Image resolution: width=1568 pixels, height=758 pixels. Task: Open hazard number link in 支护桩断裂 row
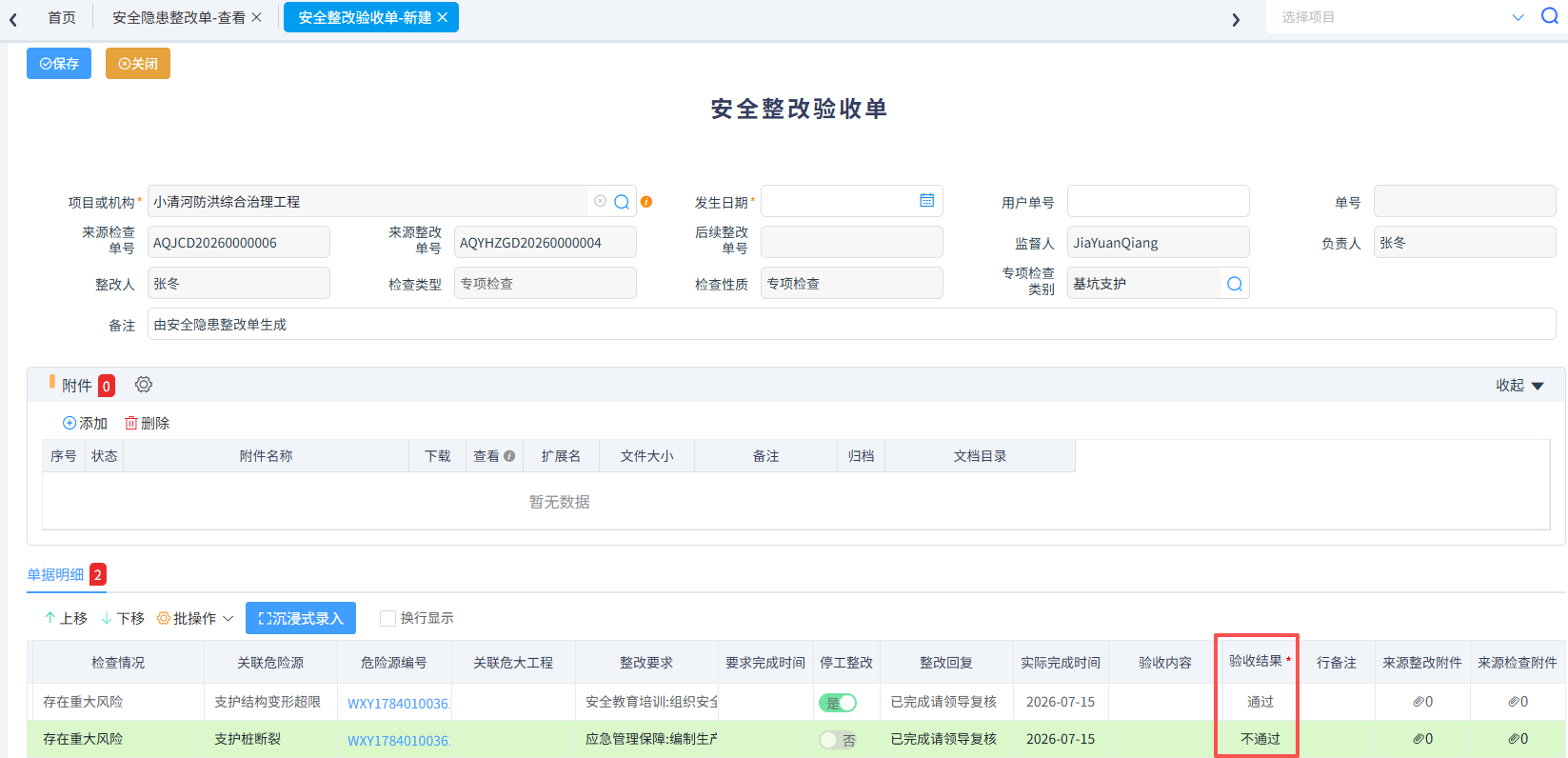point(398,741)
